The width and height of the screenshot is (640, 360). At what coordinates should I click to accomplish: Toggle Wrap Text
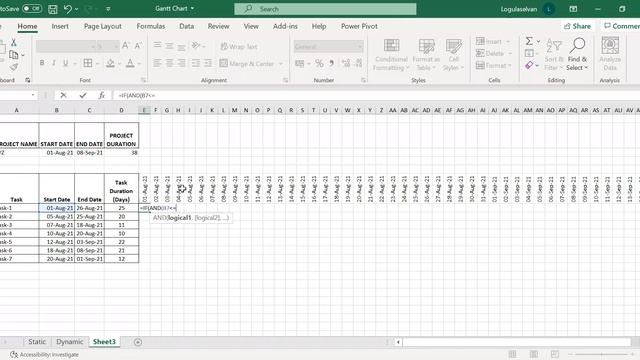tap(239, 47)
